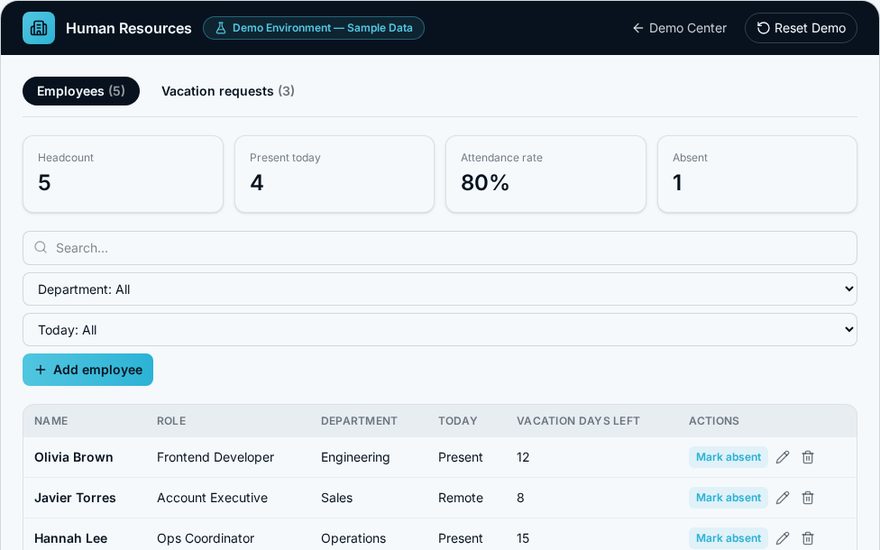Click the back arrow icon beside Demo Center
Viewport: 880px width, 550px height.
[638, 28]
